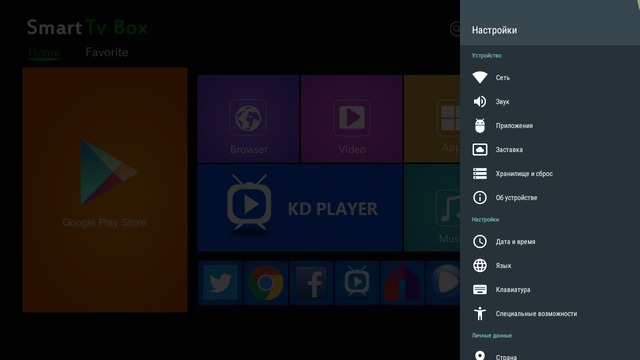640x360 pixels.
Task: Click the Об устройстве info icon
Action: 480,198
